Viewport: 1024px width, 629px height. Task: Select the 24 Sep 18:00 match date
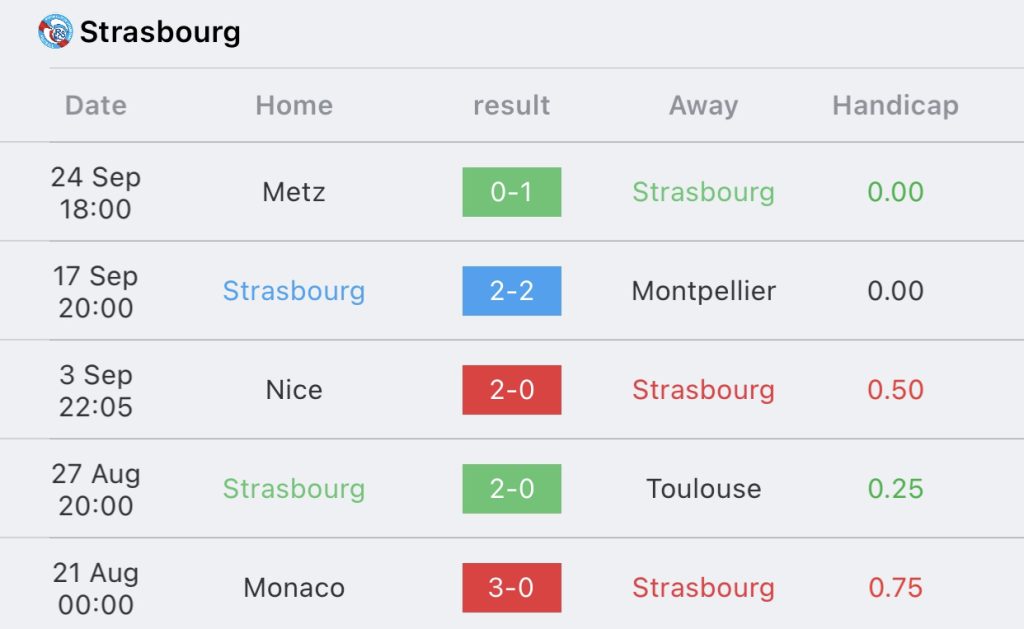(96, 192)
